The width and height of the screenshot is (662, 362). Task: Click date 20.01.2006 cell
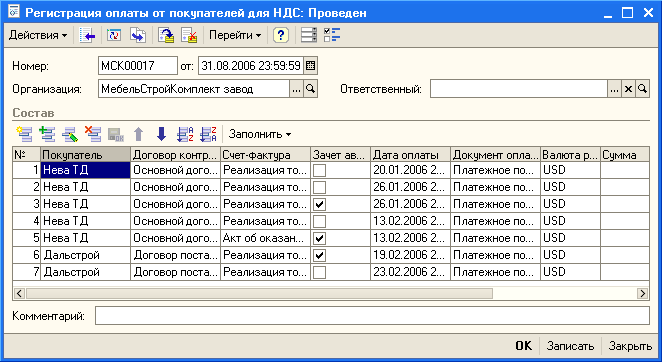410,170
